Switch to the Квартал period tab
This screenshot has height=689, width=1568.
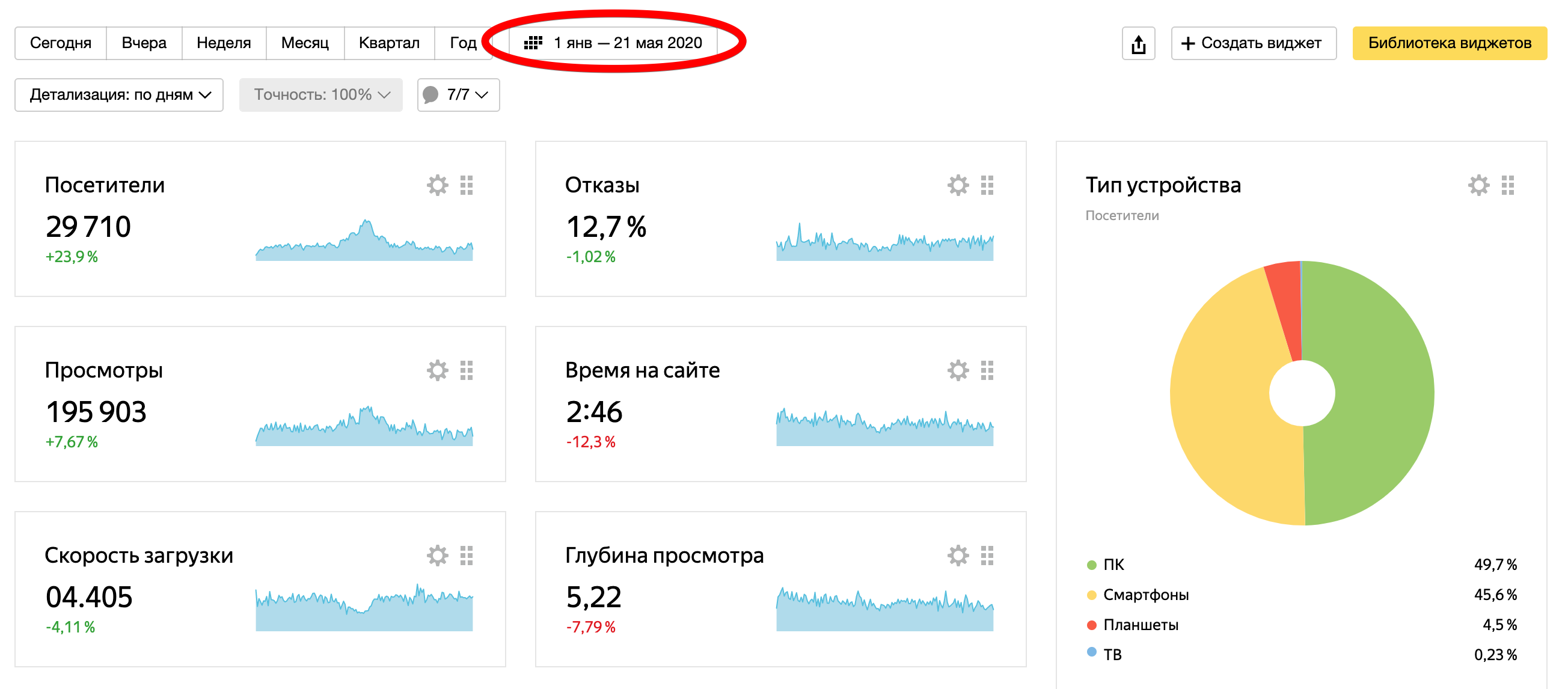coord(389,43)
